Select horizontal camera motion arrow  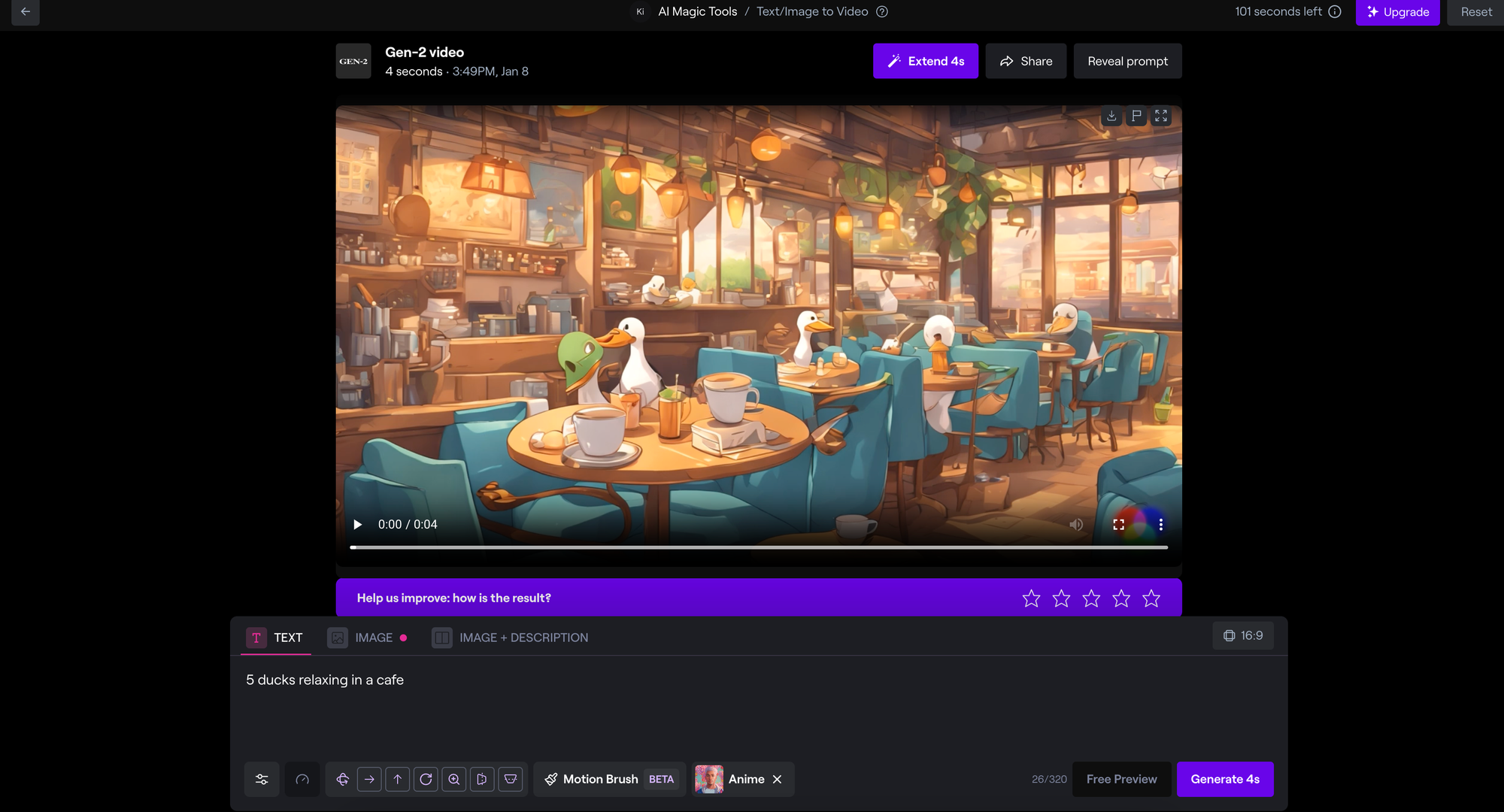[369, 779]
